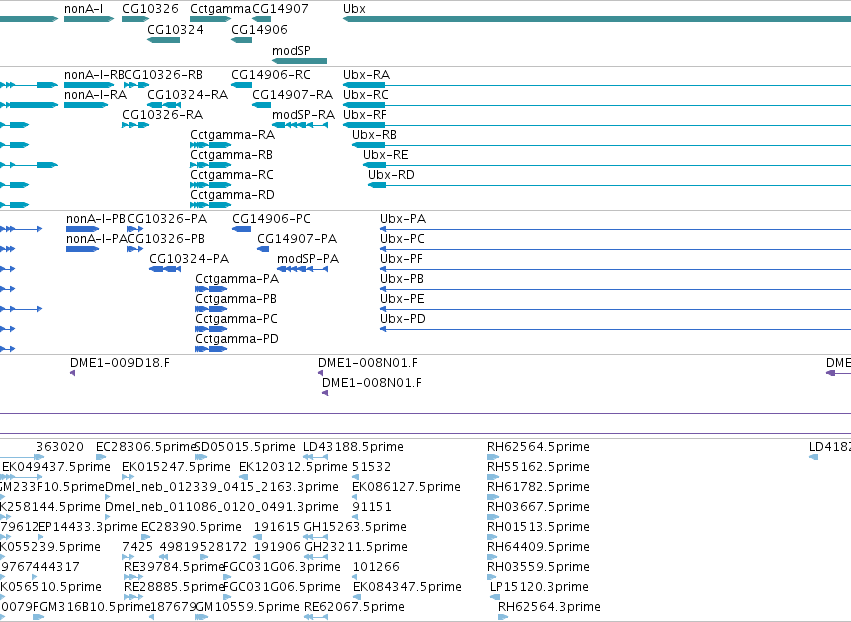This screenshot has width=851, height=622.
Task: Open the Ubx-PD protein label
Action: point(403,319)
